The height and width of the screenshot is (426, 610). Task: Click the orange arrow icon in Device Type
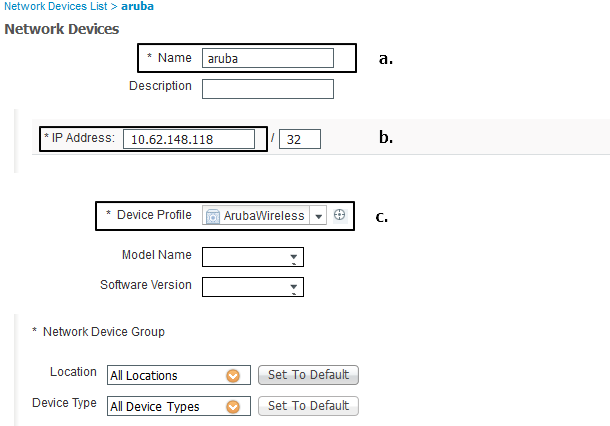(233, 407)
